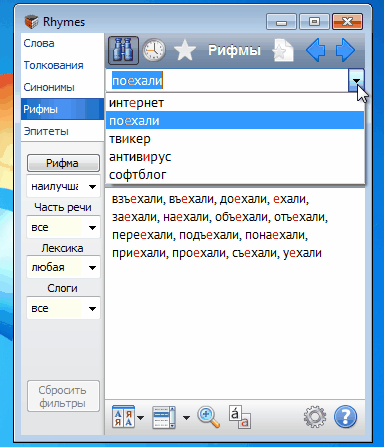Select the Рифмы tab in sidebar

pyautogui.click(x=62, y=109)
